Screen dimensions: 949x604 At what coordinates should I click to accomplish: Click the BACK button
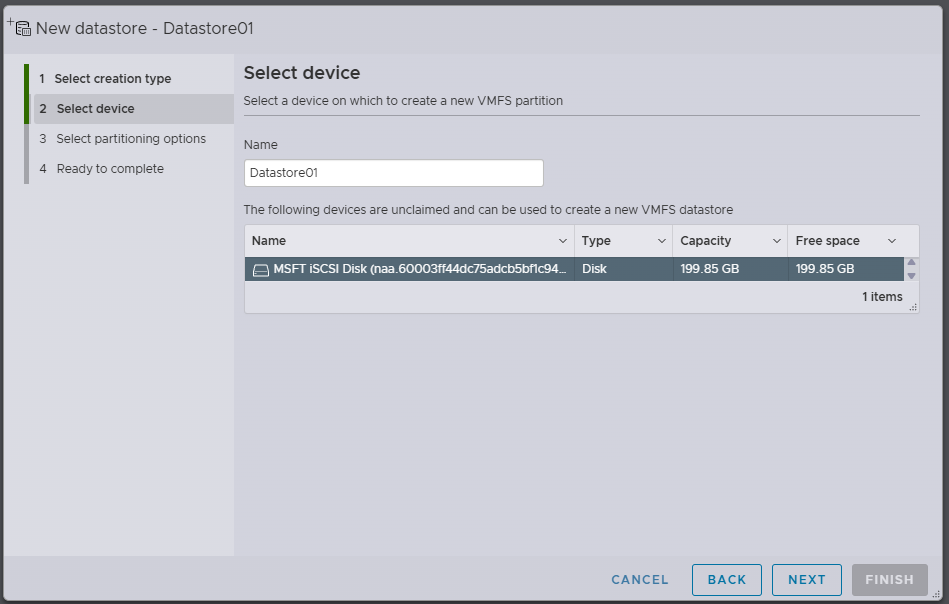coord(726,580)
